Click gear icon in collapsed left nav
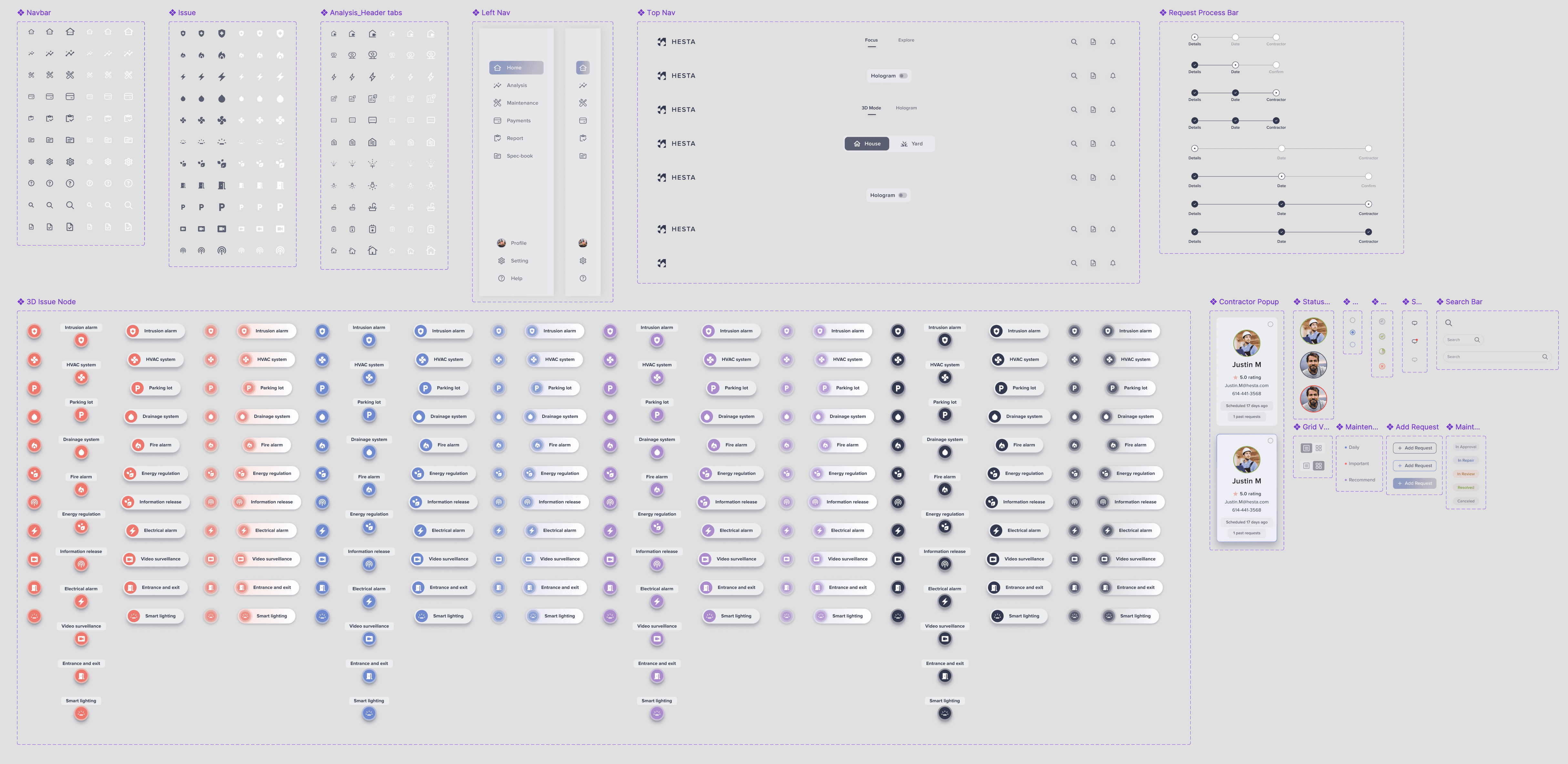This screenshot has width=1568, height=764. 583,261
